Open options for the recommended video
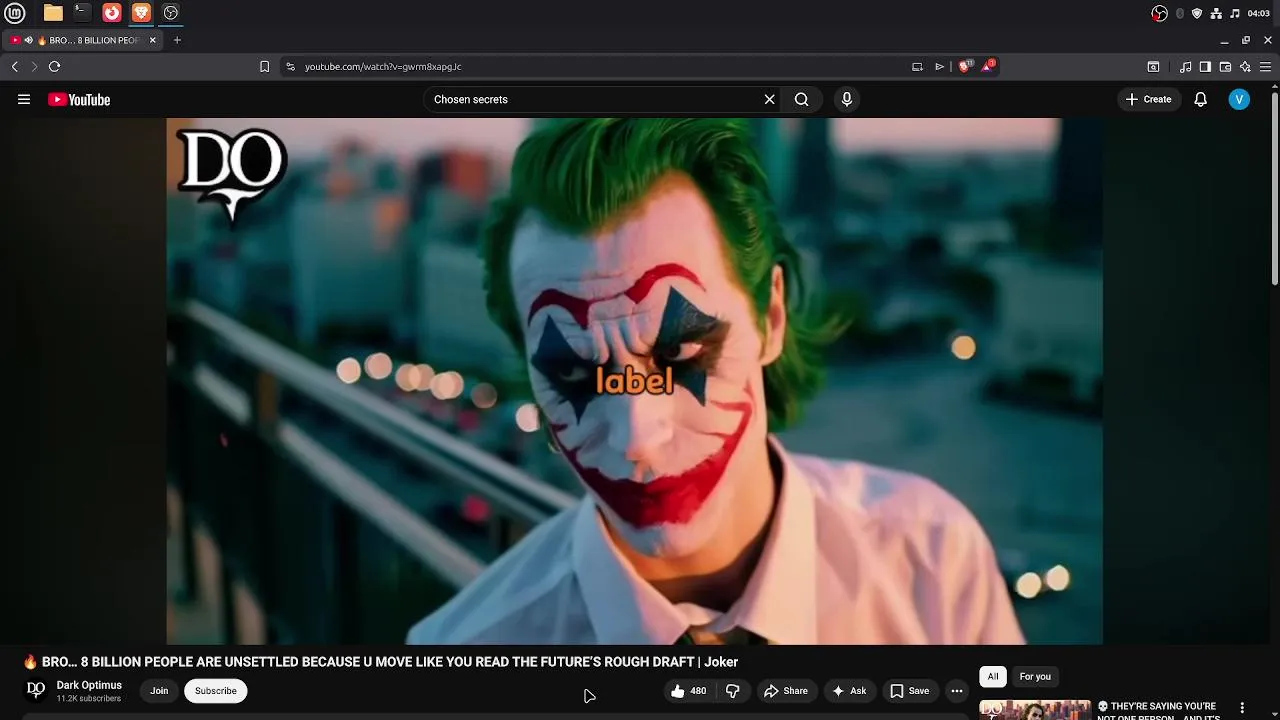The image size is (1280, 720). (x=1242, y=708)
